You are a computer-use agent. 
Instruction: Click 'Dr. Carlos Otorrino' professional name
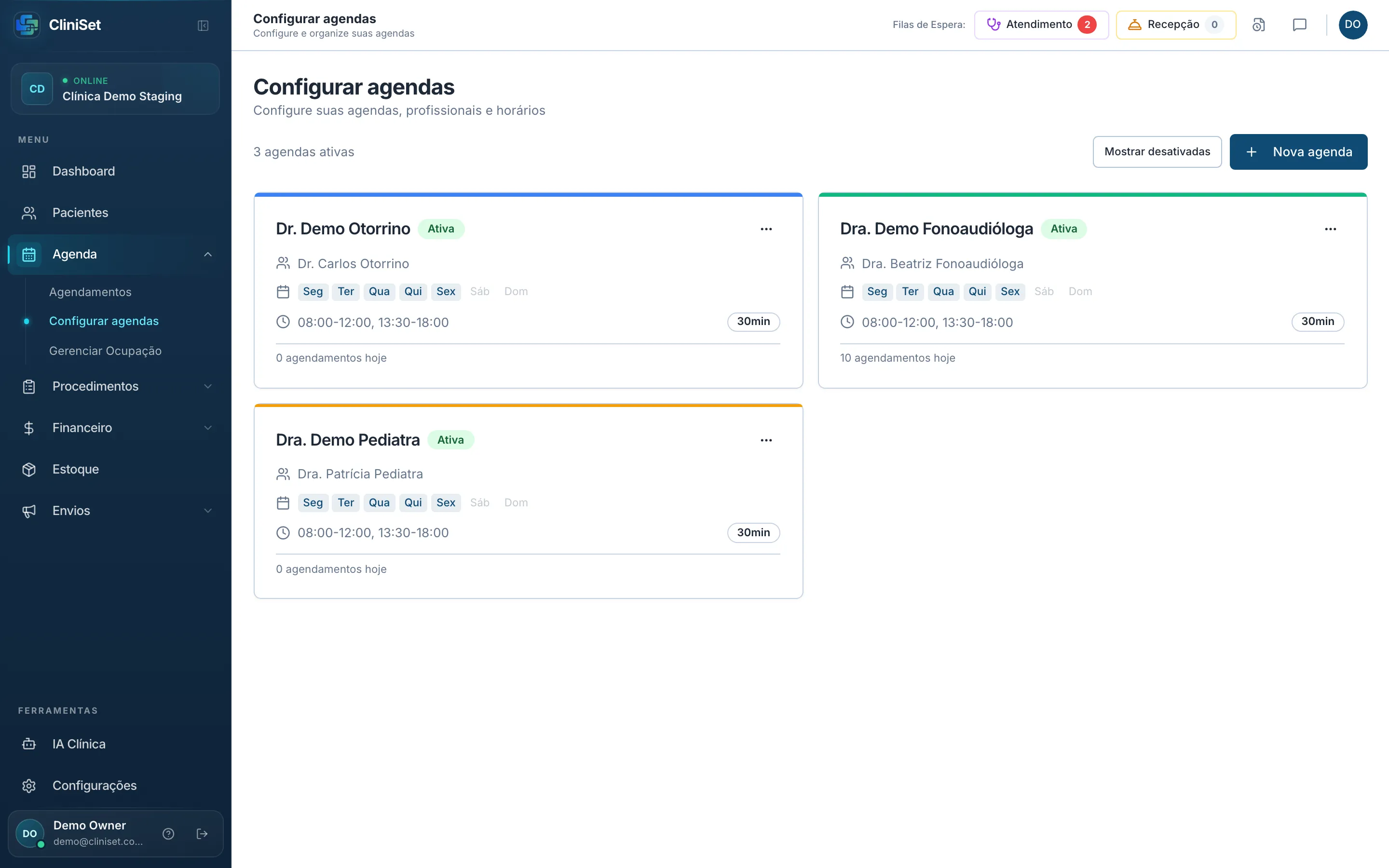tap(353, 263)
